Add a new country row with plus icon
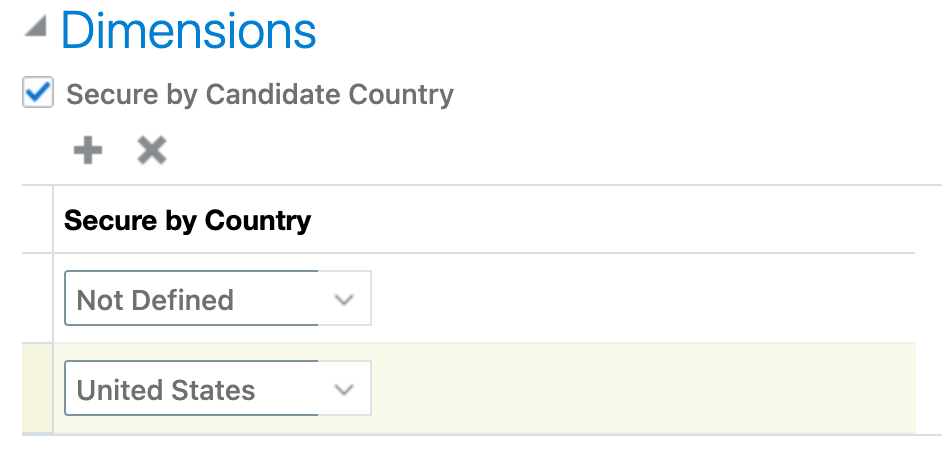The image size is (942, 452). click(88, 151)
